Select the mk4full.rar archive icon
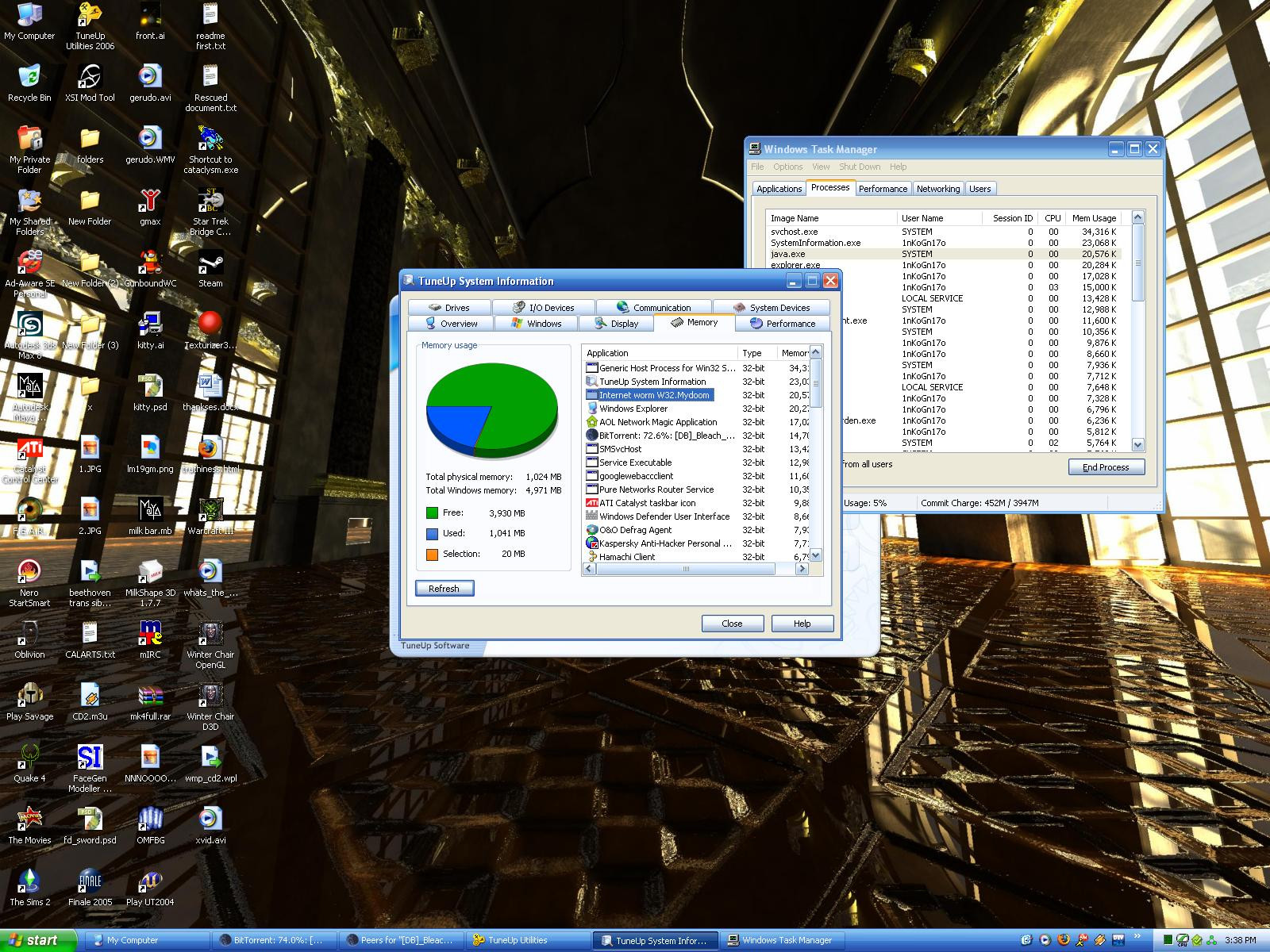The height and width of the screenshot is (952, 1270). (x=150, y=702)
